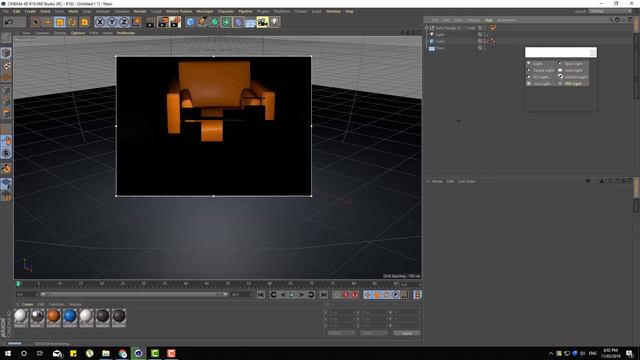Select the blue material sphere
This screenshot has width=640, height=360.
(x=70, y=316)
